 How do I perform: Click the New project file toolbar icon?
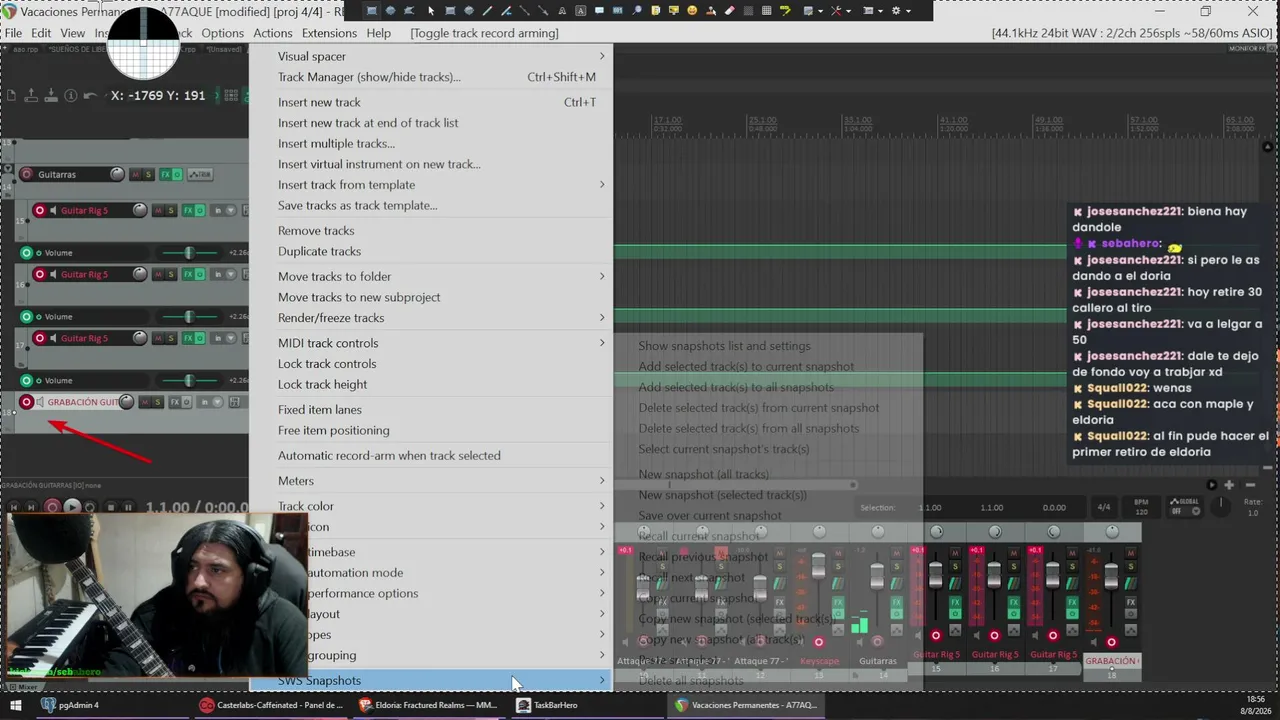(11, 95)
